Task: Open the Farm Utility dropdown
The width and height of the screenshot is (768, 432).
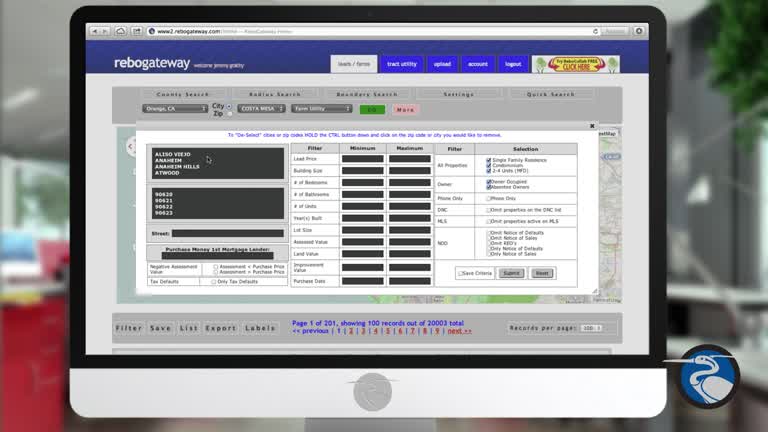Action: click(x=321, y=109)
